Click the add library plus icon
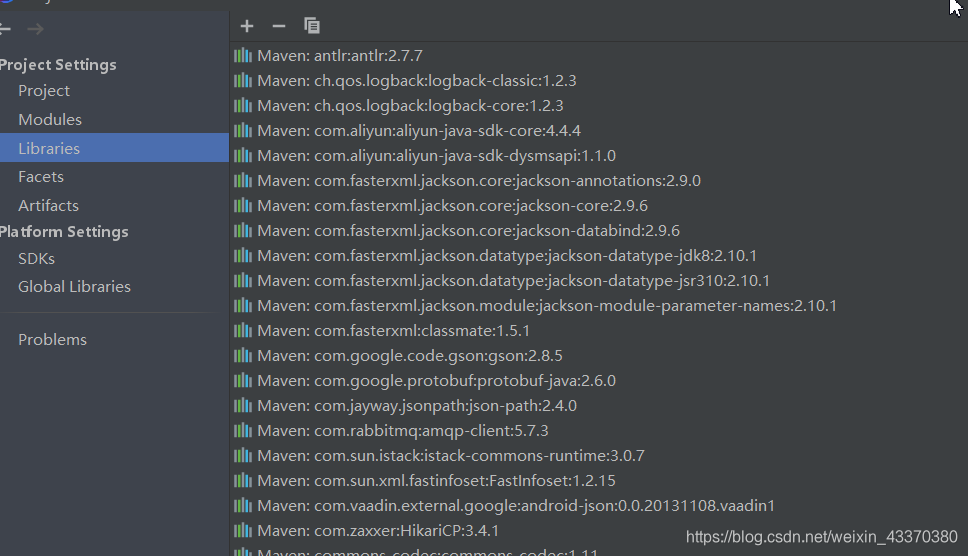This screenshot has height=556, width=968. [247, 26]
